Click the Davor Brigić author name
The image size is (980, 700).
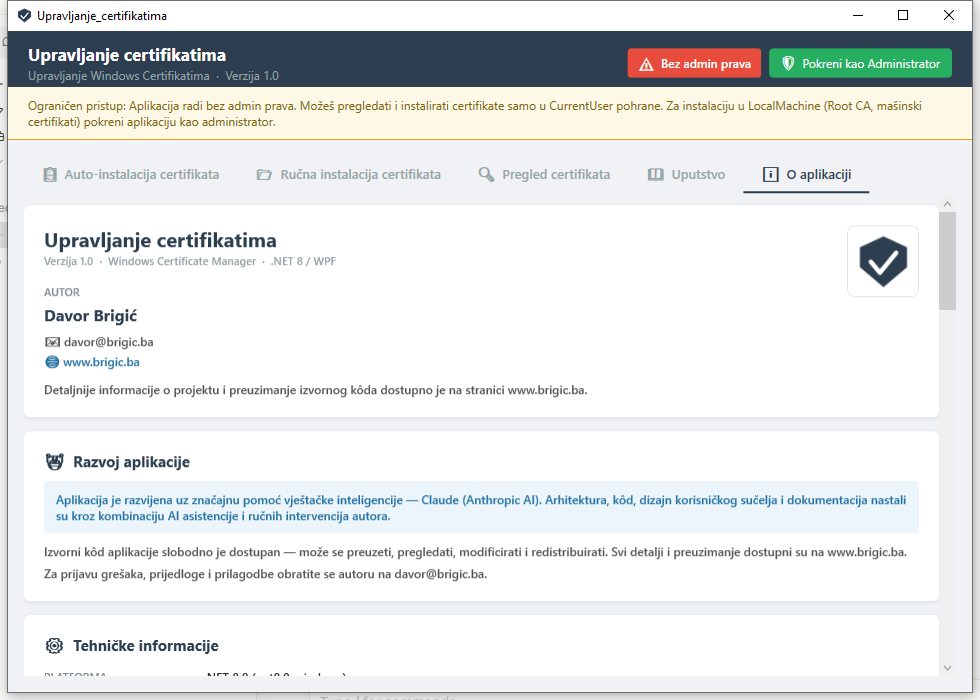click(91, 316)
